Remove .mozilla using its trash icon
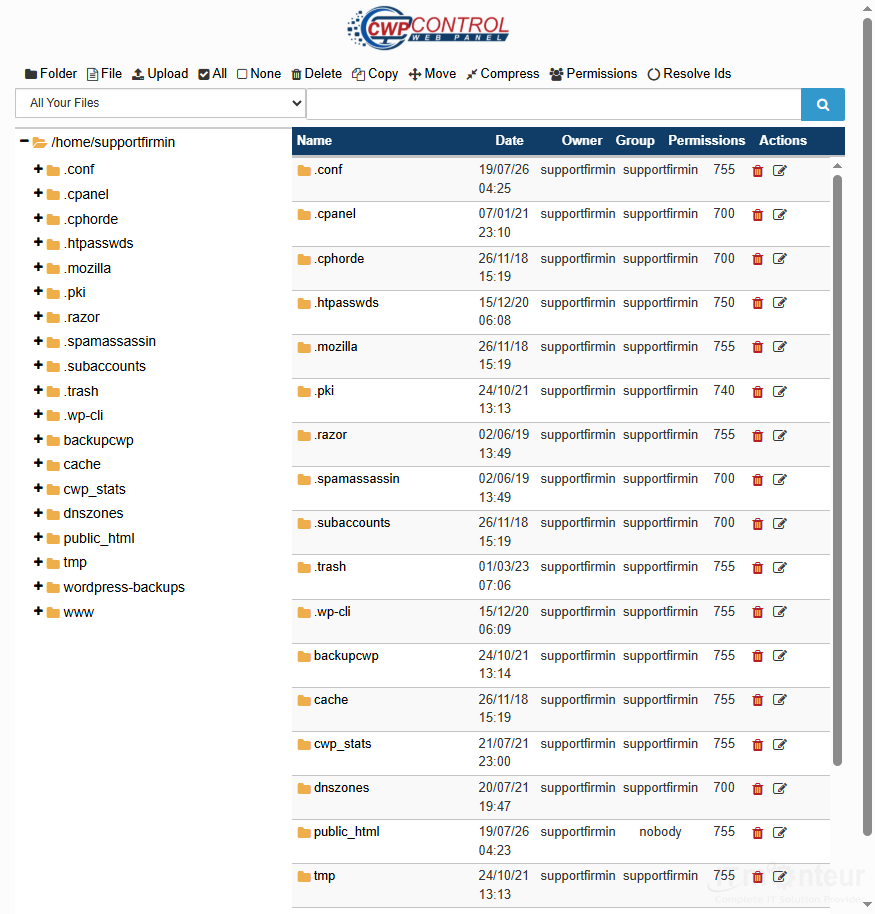875x914 pixels. click(x=757, y=347)
